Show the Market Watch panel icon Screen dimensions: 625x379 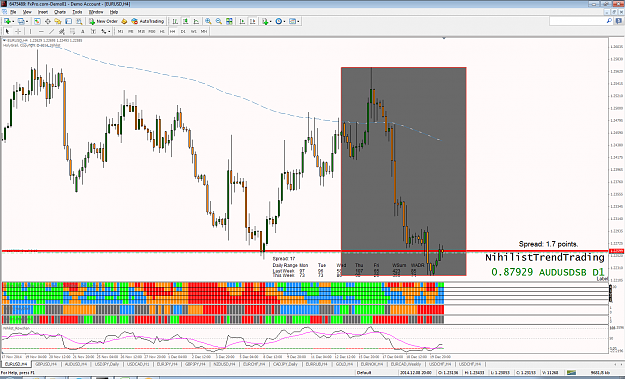[37, 21]
